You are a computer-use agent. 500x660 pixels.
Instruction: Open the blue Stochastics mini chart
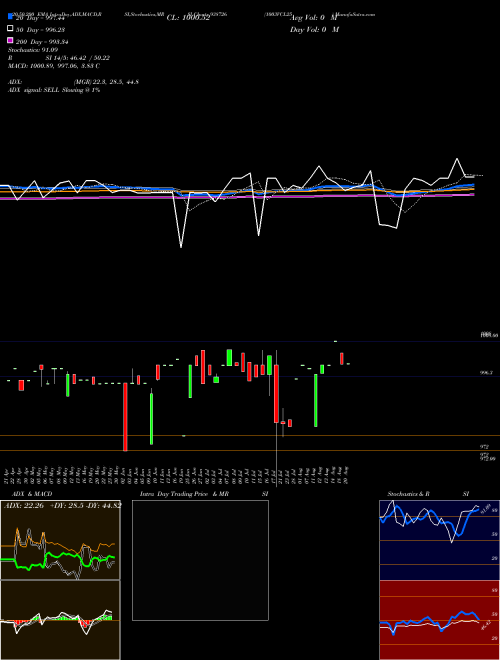tap(439, 540)
